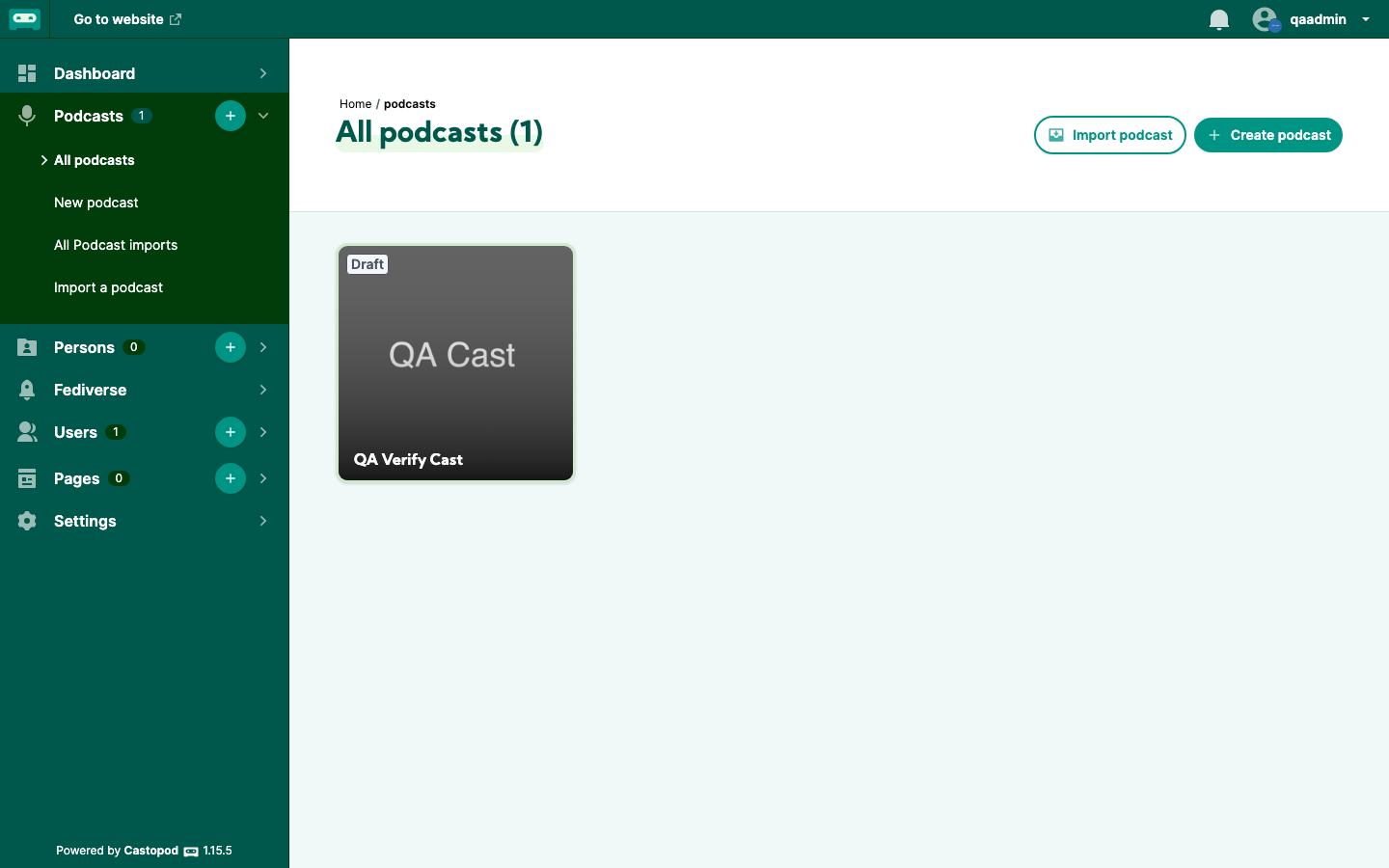1389x868 pixels.
Task: Click the podcasts breadcrumb text
Action: point(410,104)
